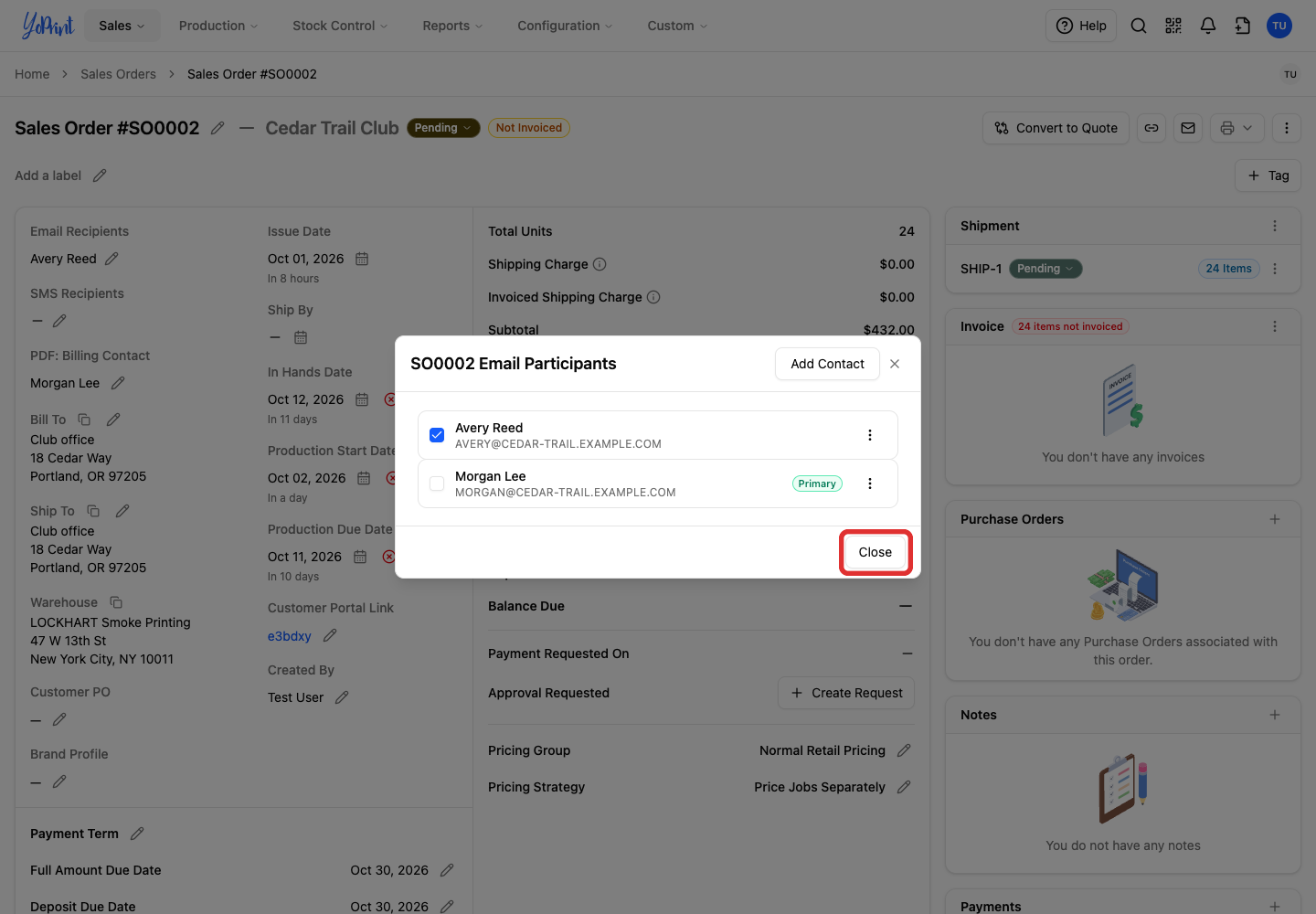Open the Production Due Date calendar icon
Image resolution: width=1316 pixels, height=914 pixels.
(x=360, y=557)
